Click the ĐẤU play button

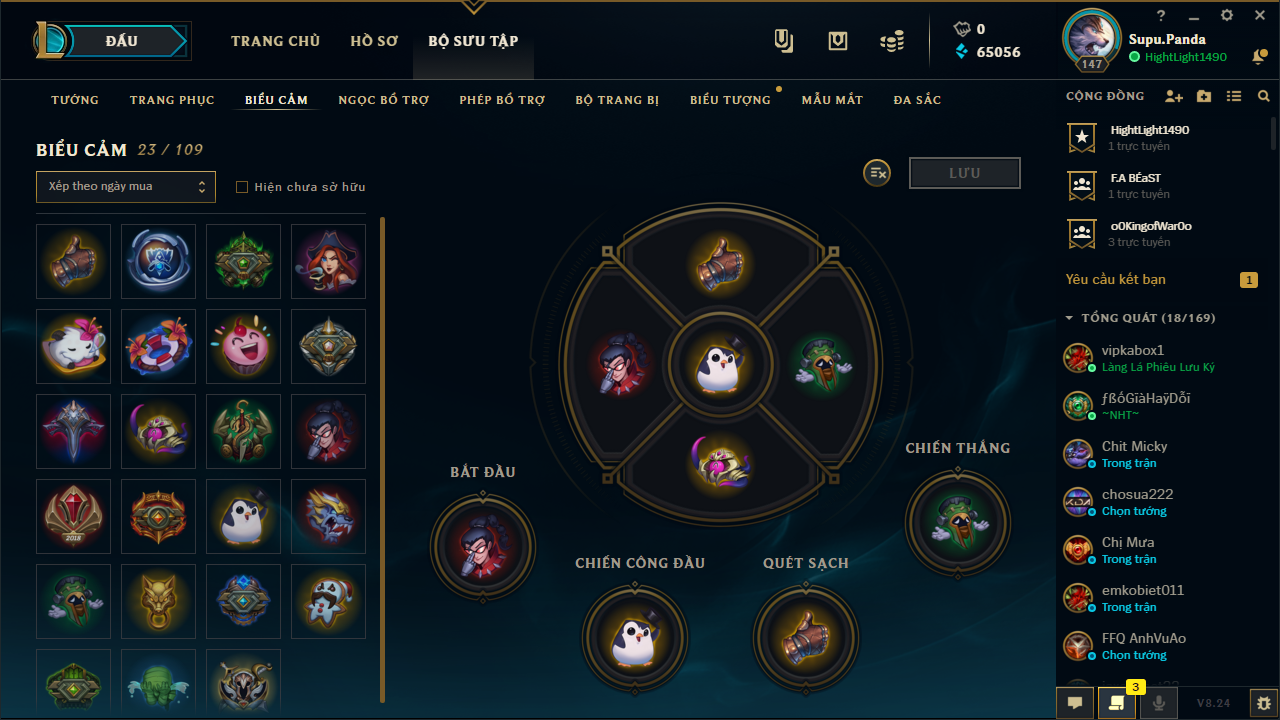pos(121,41)
